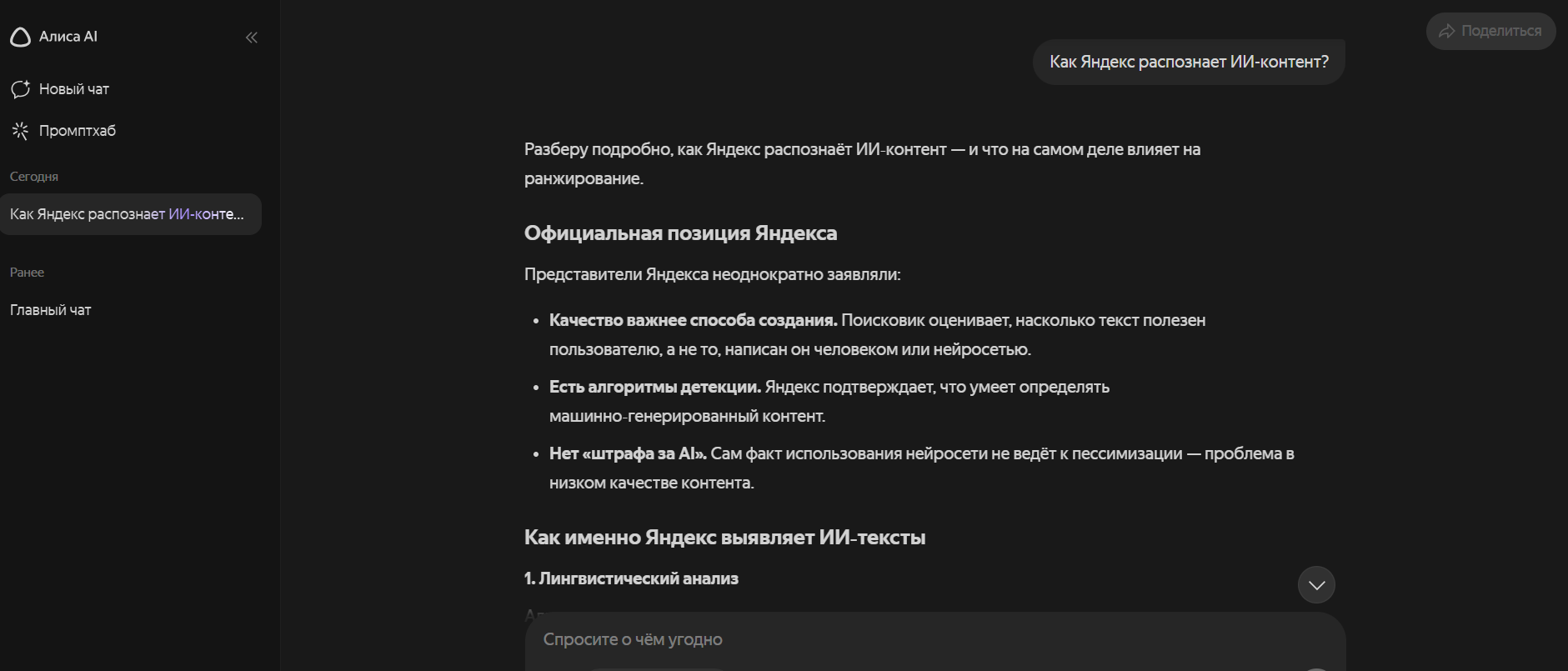Viewport: 1568px width, 671px height.
Task: Click the Ранее section label
Action: pyautogui.click(x=27, y=273)
